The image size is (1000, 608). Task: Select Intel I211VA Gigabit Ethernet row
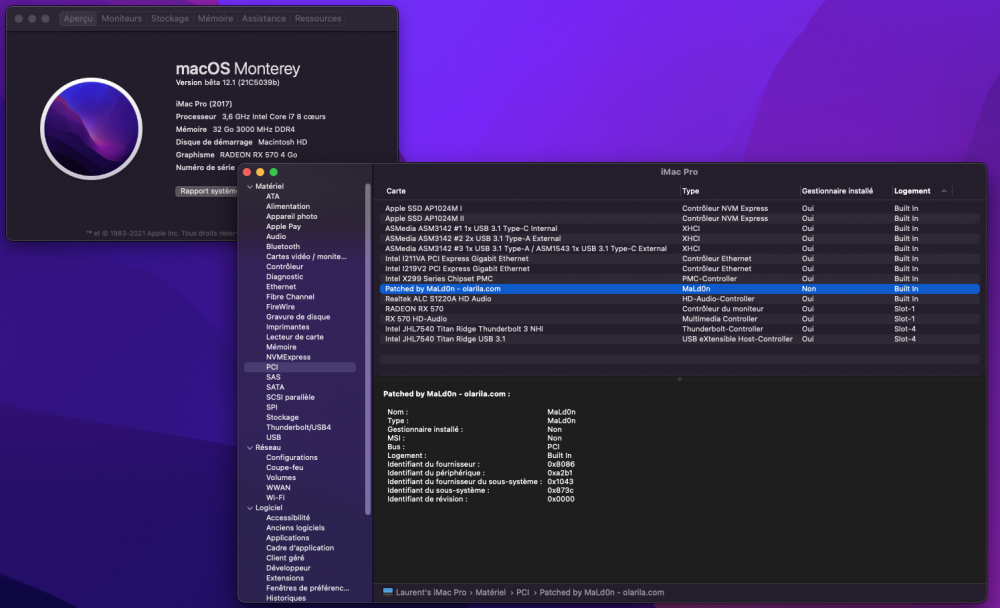point(679,258)
